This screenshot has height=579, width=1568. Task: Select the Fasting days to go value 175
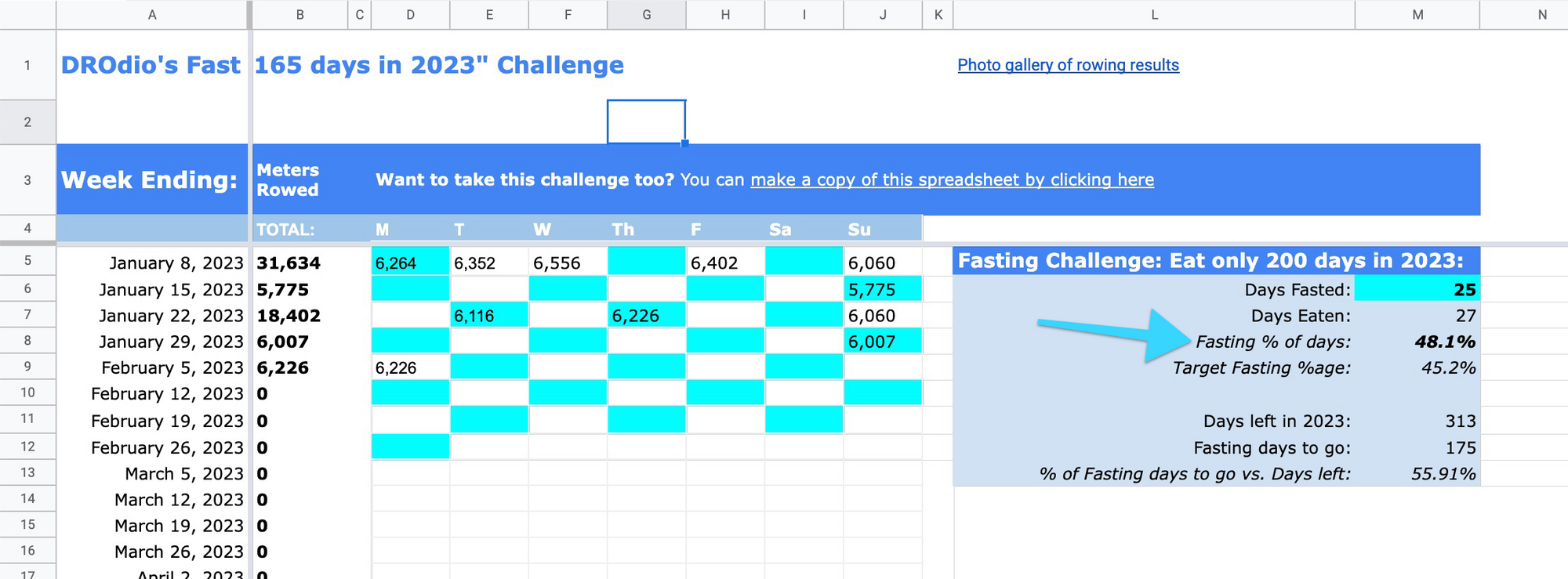[1460, 448]
